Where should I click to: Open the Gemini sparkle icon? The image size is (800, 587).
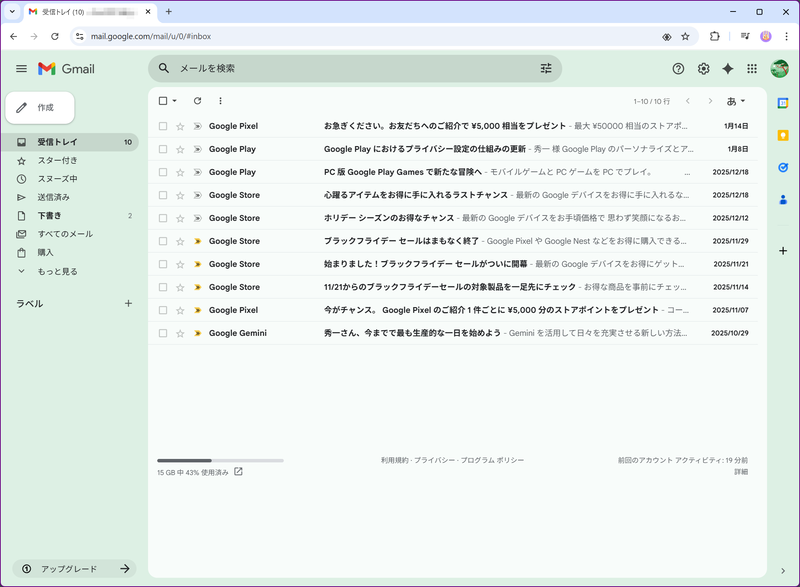click(729, 69)
